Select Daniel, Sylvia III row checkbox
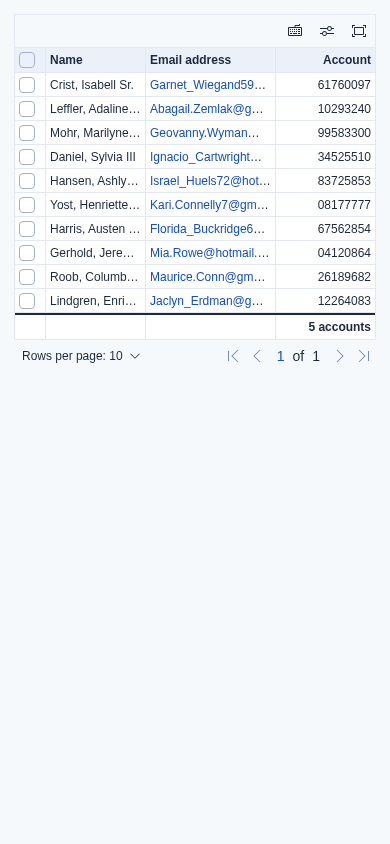Image resolution: width=390 pixels, height=844 pixels. point(27,157)
